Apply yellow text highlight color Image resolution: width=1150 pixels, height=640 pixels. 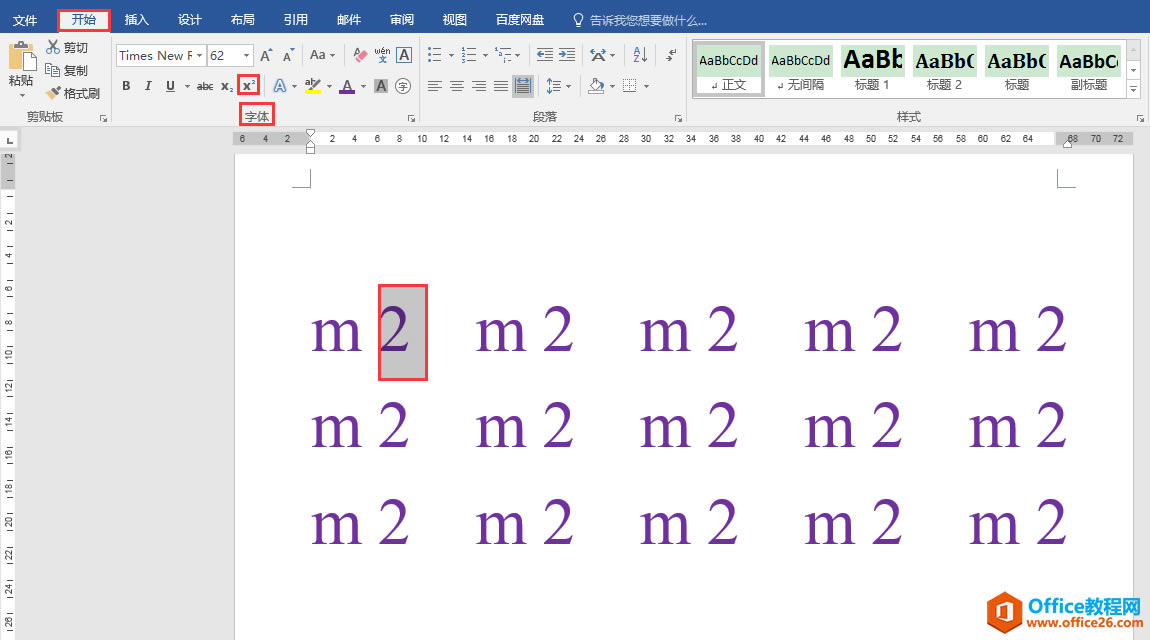coord(313,86)
